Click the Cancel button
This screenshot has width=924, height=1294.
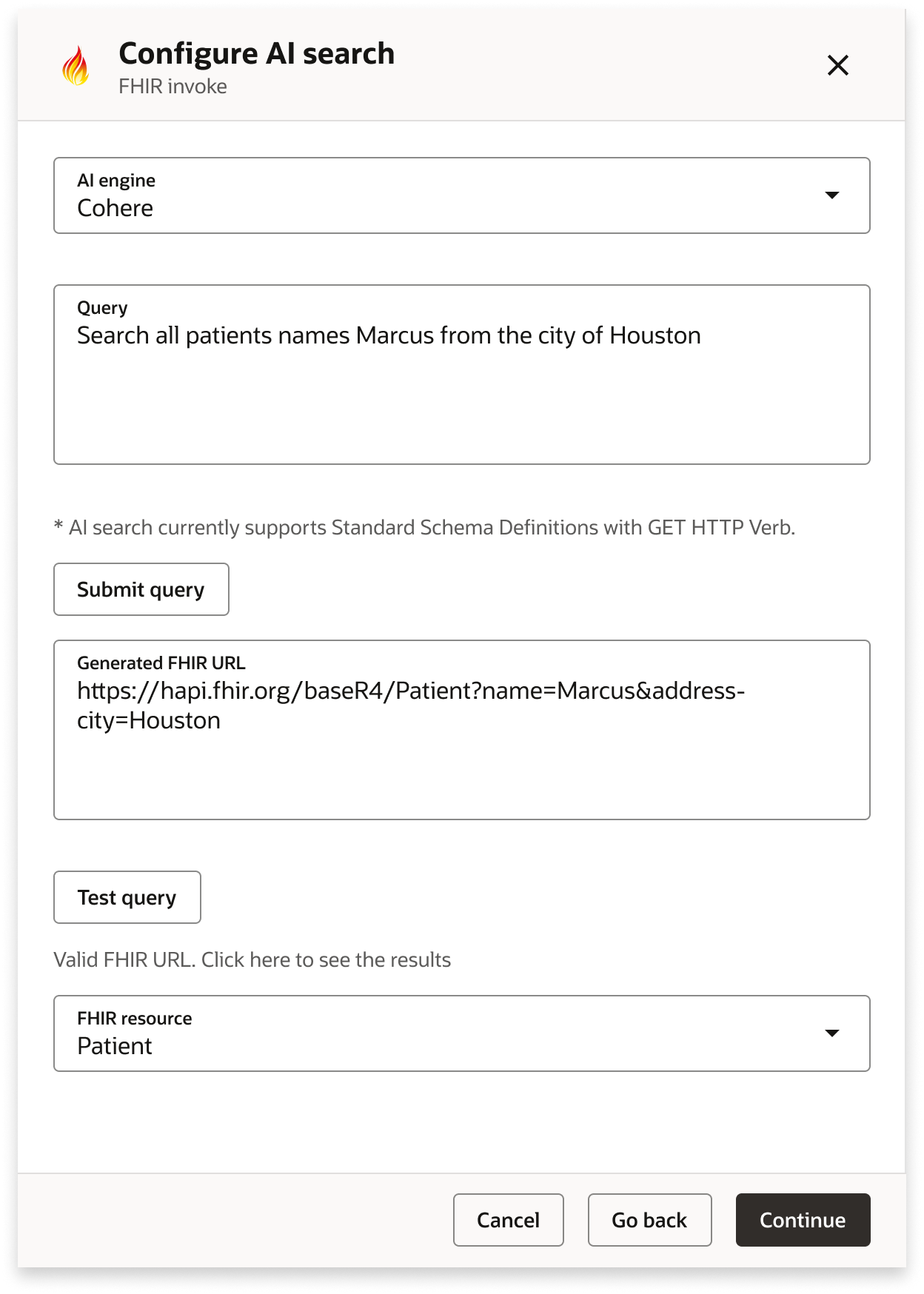point(508,1220)
